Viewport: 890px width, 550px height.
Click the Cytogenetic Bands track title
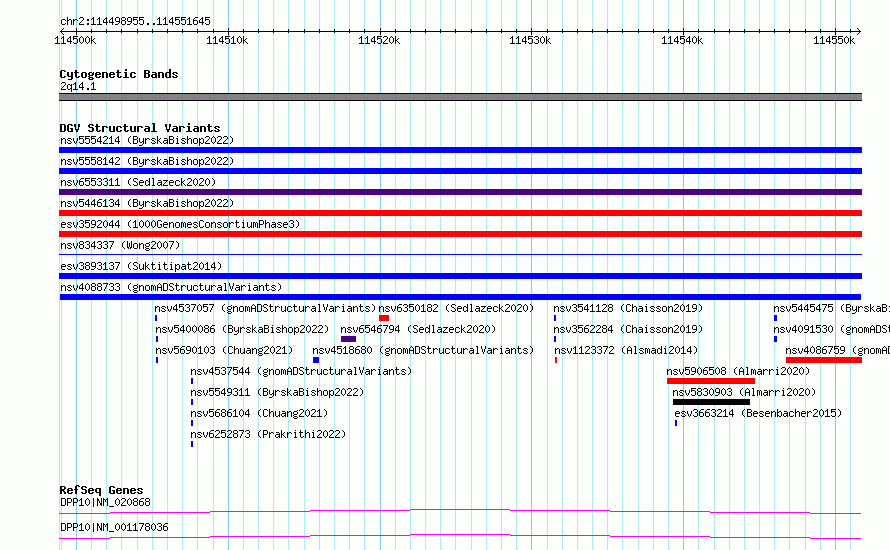click(119, 74)
